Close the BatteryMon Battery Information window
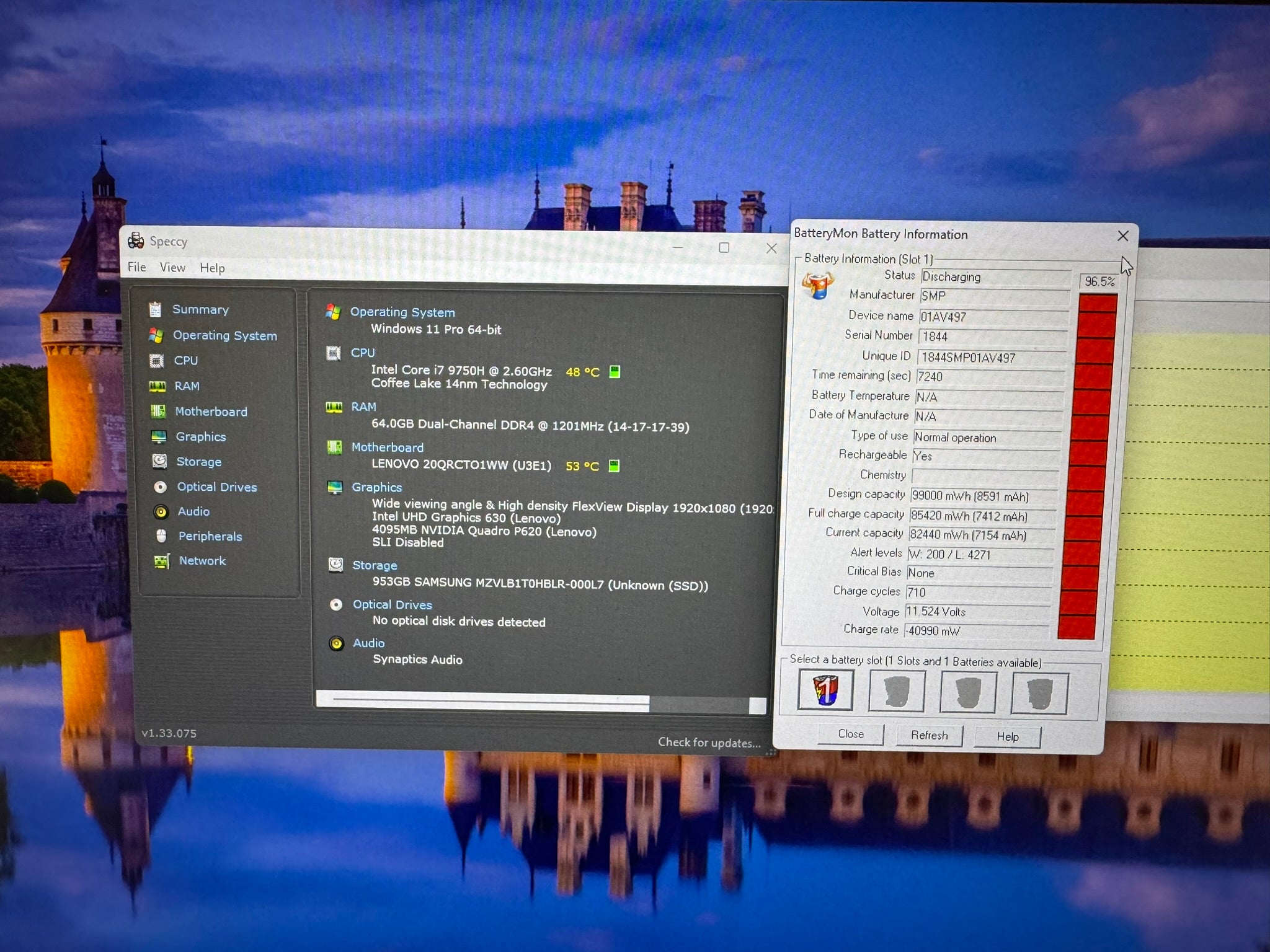 (x=1123, y=236)
